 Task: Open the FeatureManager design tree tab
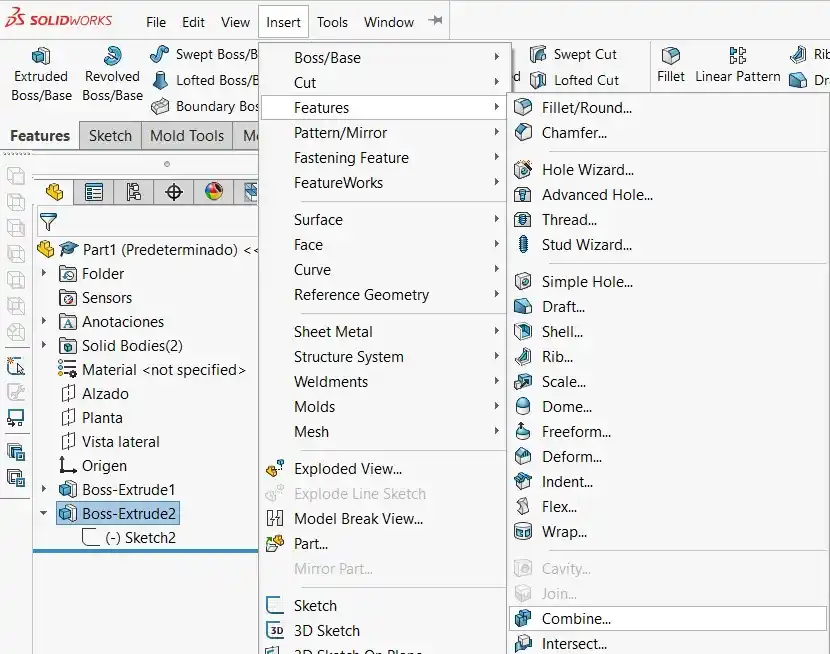tap(54, 192)
